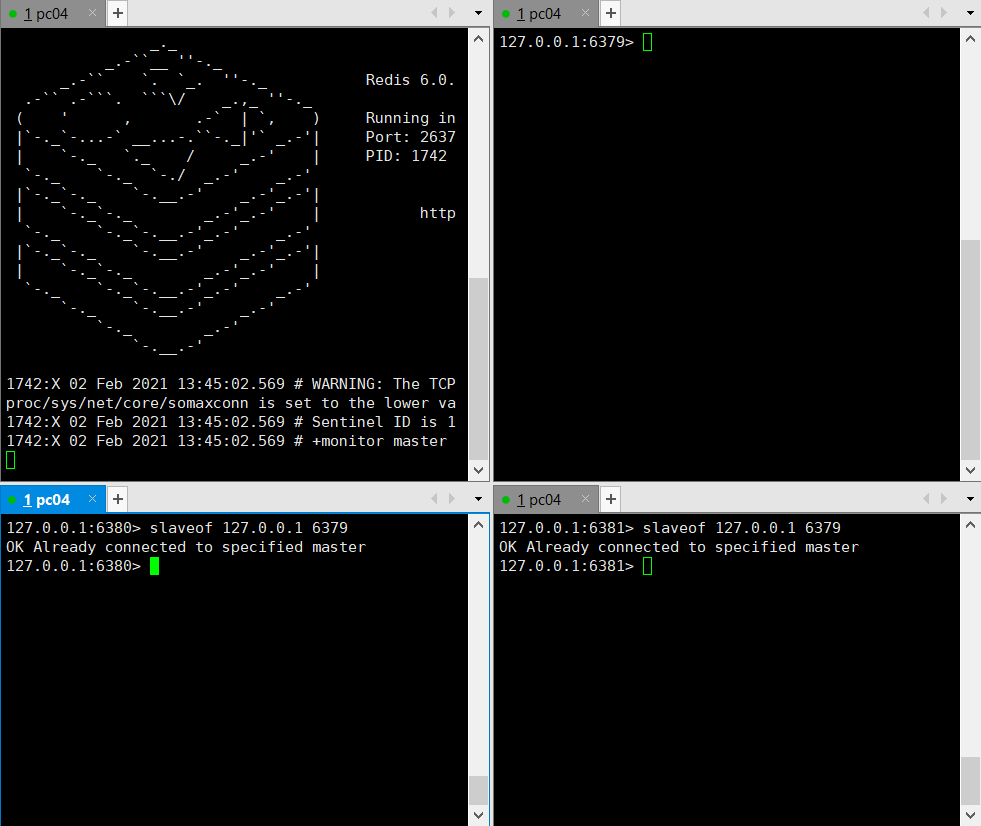This screenshot has height=826, width=981.
Task: Go to previous tab in sentinel pane
Action: 434,13
